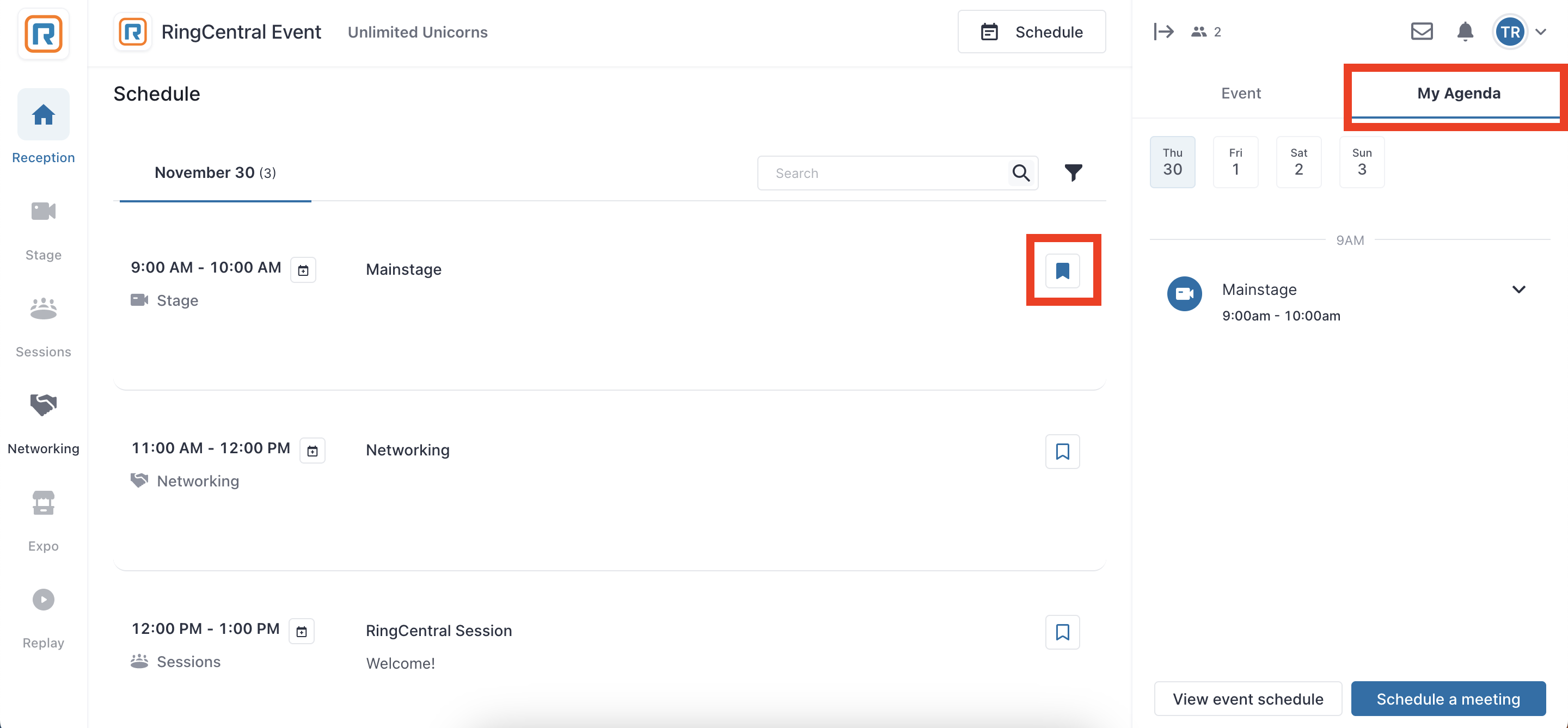Click the RingCentral logo in sidebar
The width and height of the screenshot is (1568, 728).
click(43, 33)
